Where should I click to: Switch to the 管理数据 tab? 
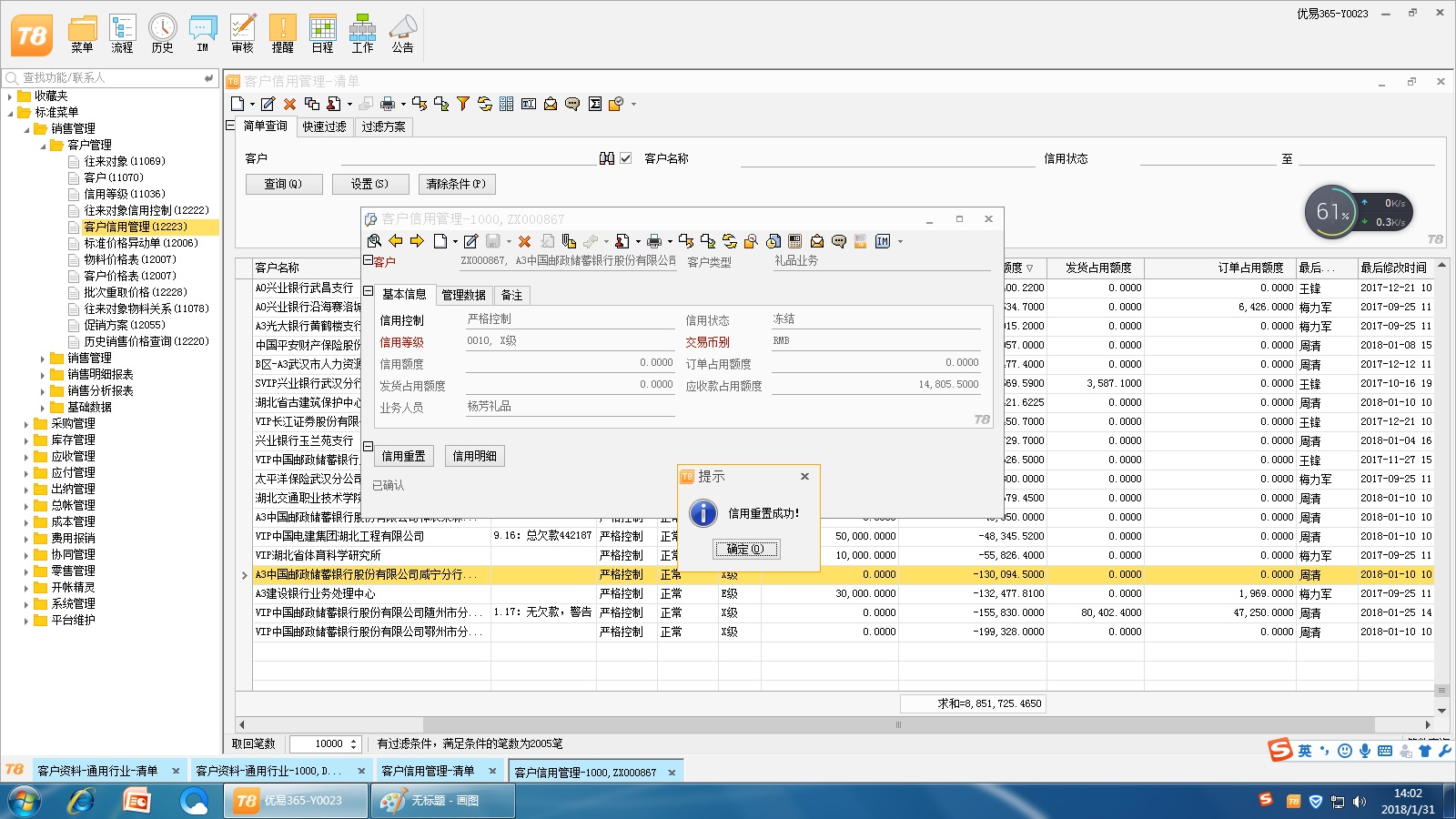pyautogui.click(x=463, y=295)
